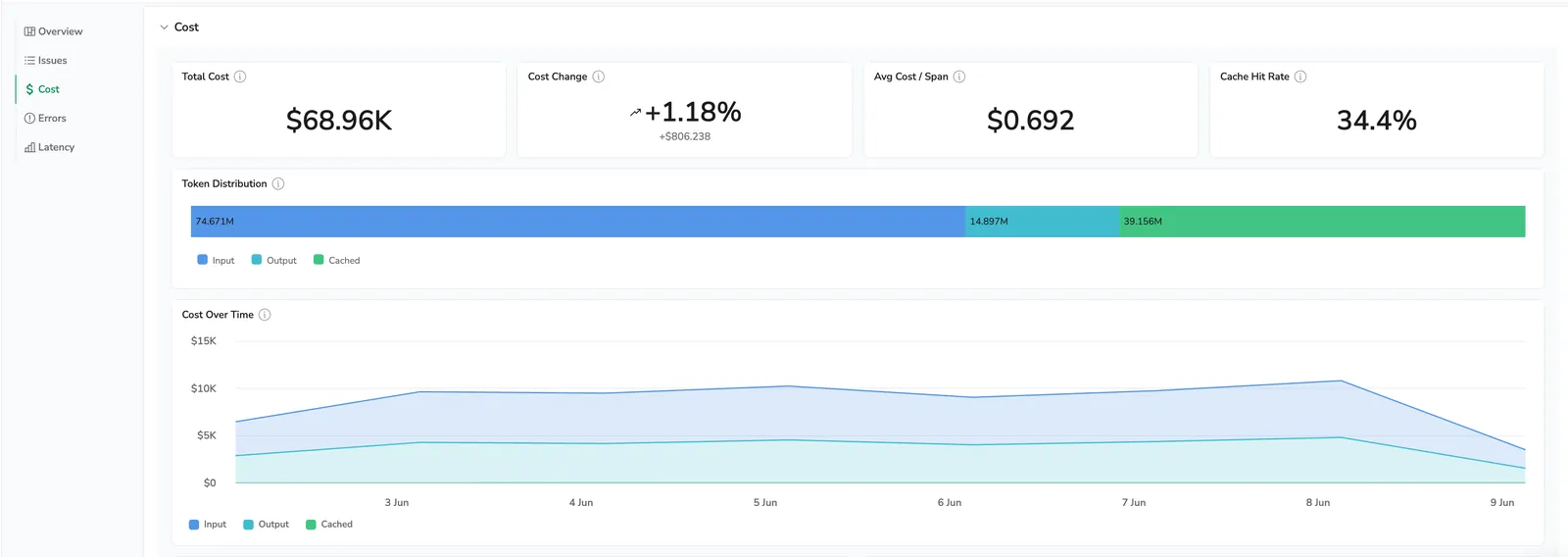Click the $68.96K total cost value
The image size is (1568, 557).
pos(339,121)
